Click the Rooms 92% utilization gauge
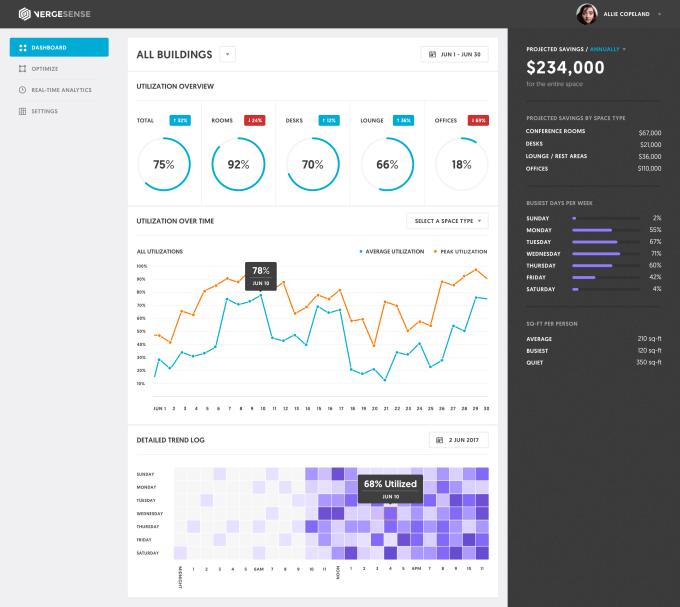 point(238,164)
